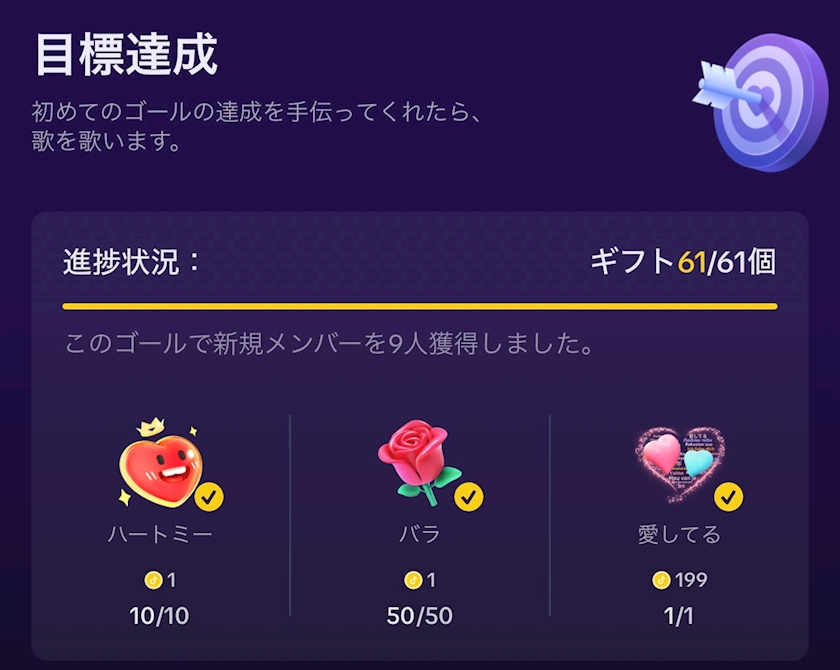The width and height of the screenshot is (840, 670).
Task: Click the coin icon beside 199
Action: (x=661, y=580)
